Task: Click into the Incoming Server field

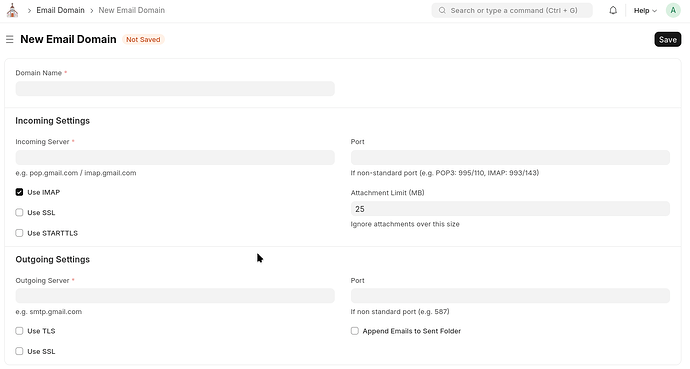Action: coord(175,157)
